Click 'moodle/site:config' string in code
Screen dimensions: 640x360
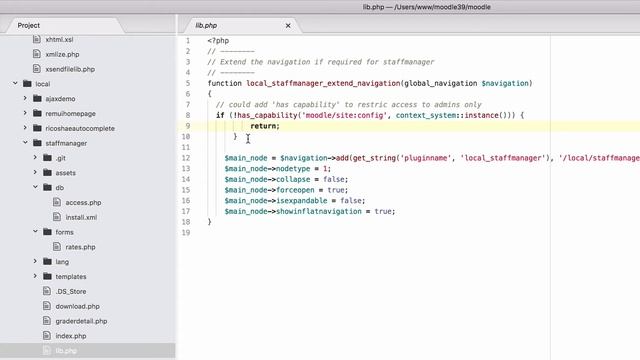[344, 115]
